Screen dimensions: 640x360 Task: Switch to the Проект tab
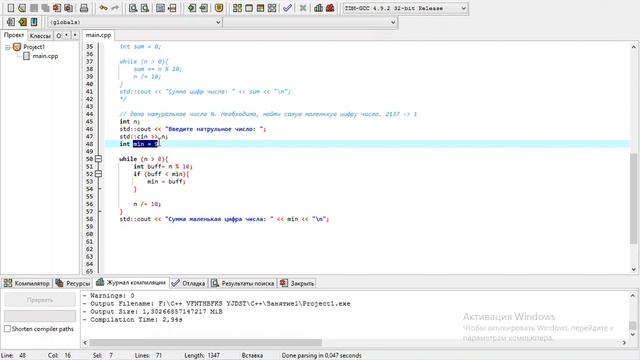click(x=14, y=35)
